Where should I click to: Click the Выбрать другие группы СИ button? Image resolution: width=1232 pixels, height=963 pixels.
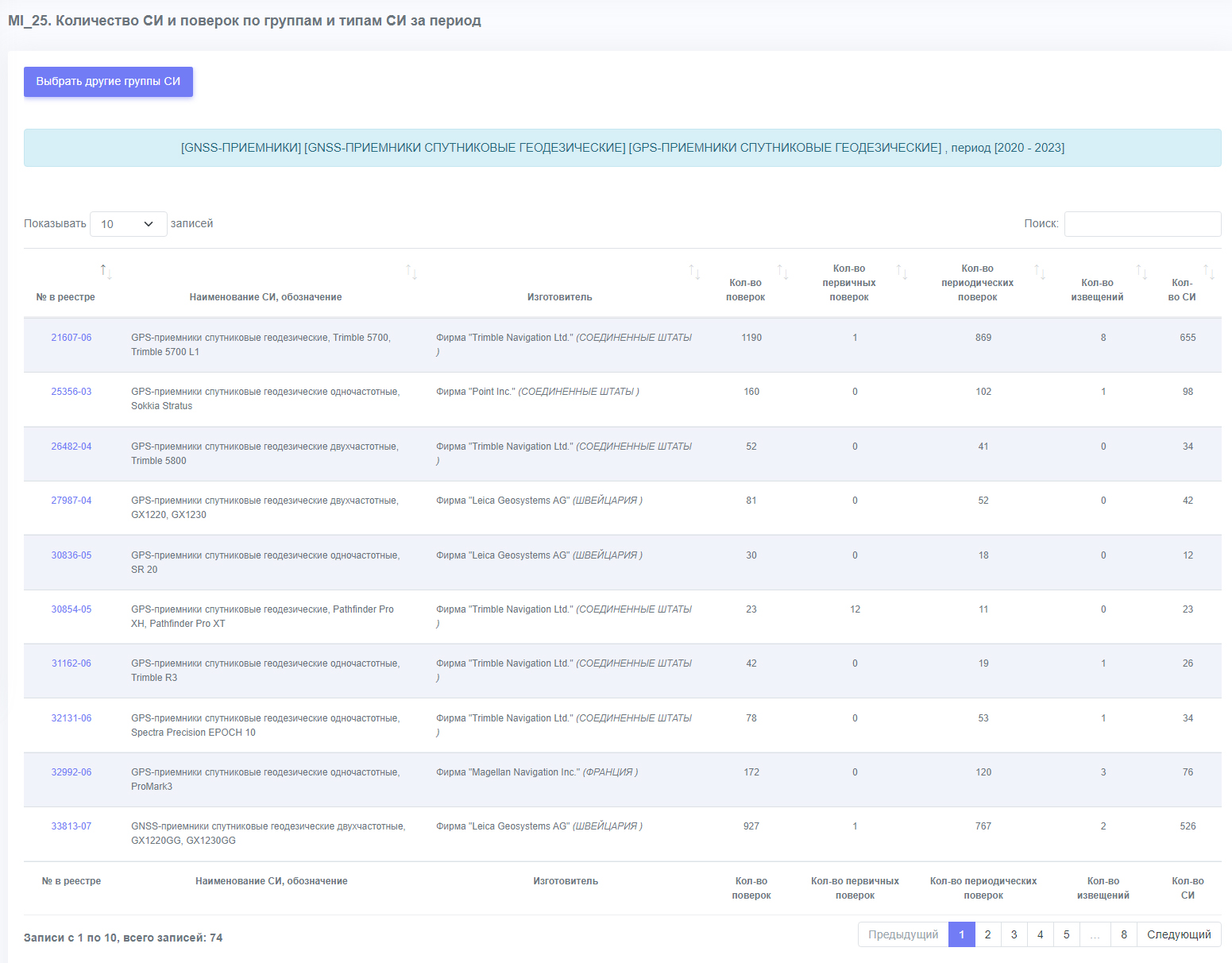point(108,82)
